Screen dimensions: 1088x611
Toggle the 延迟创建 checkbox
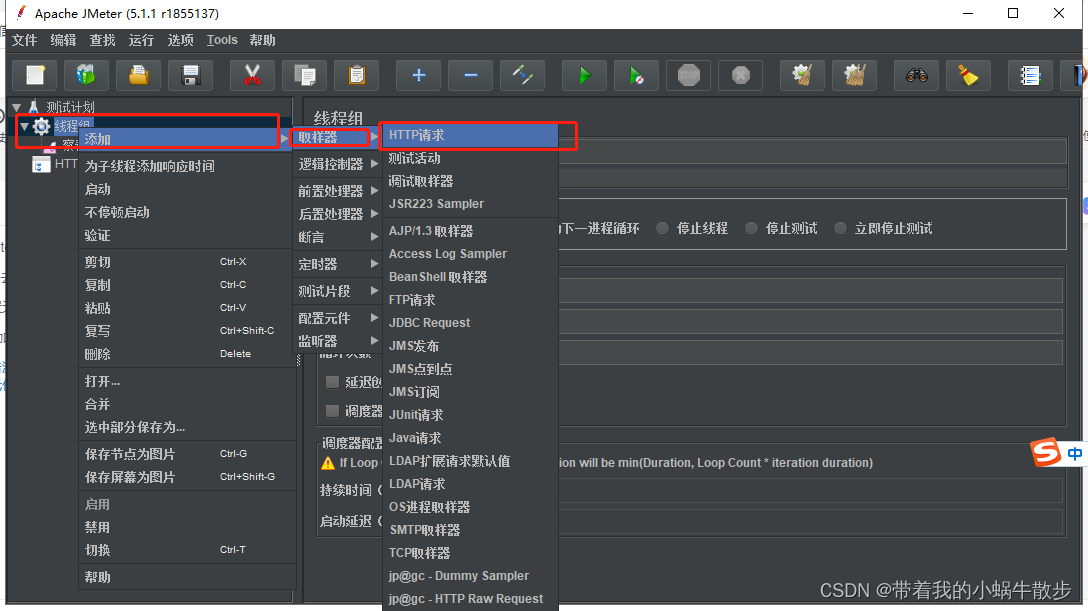[x=332, y=382]
